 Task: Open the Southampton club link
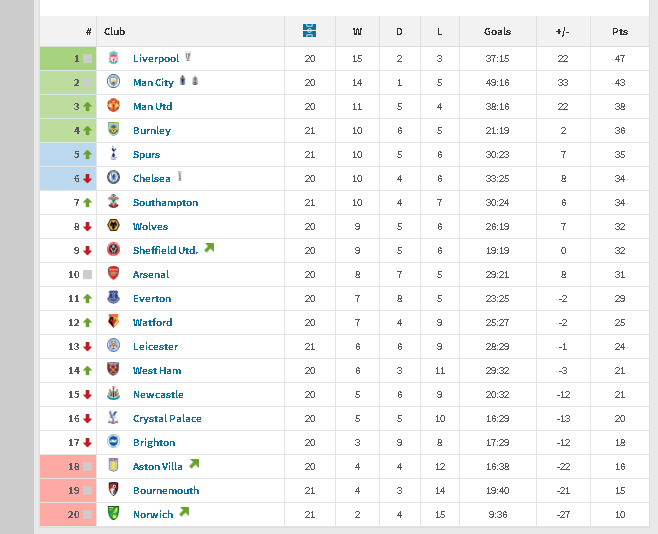(x=165, y=203)
